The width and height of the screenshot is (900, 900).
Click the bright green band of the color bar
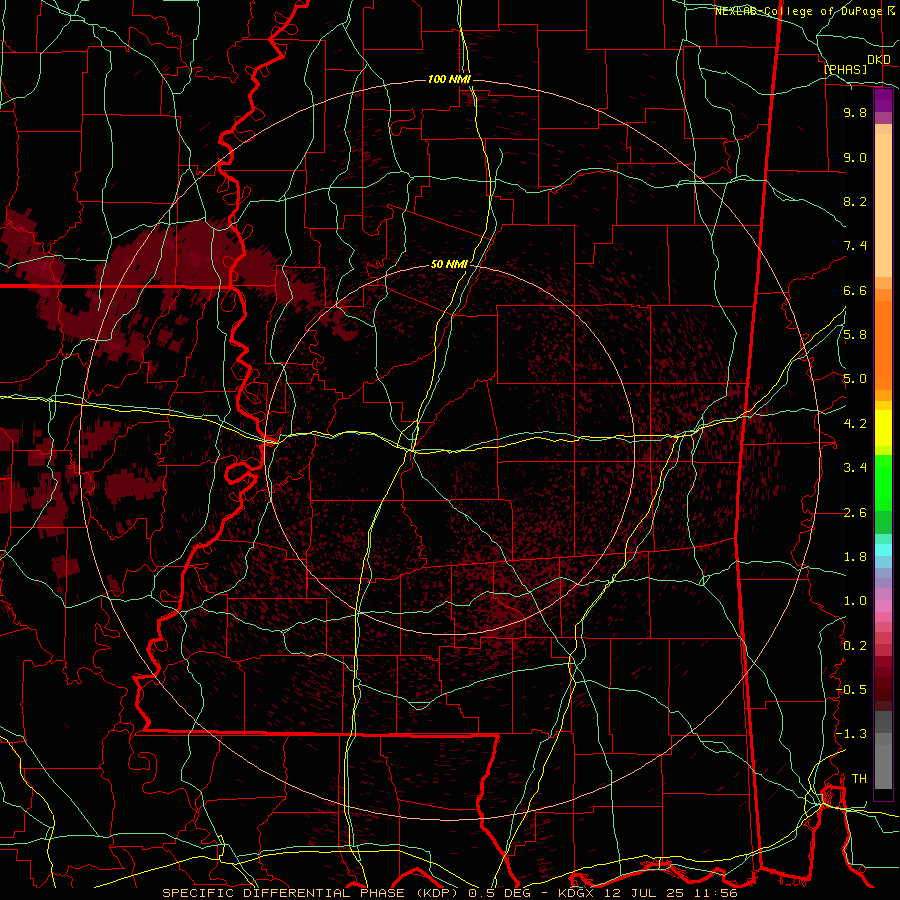(883, 482)
